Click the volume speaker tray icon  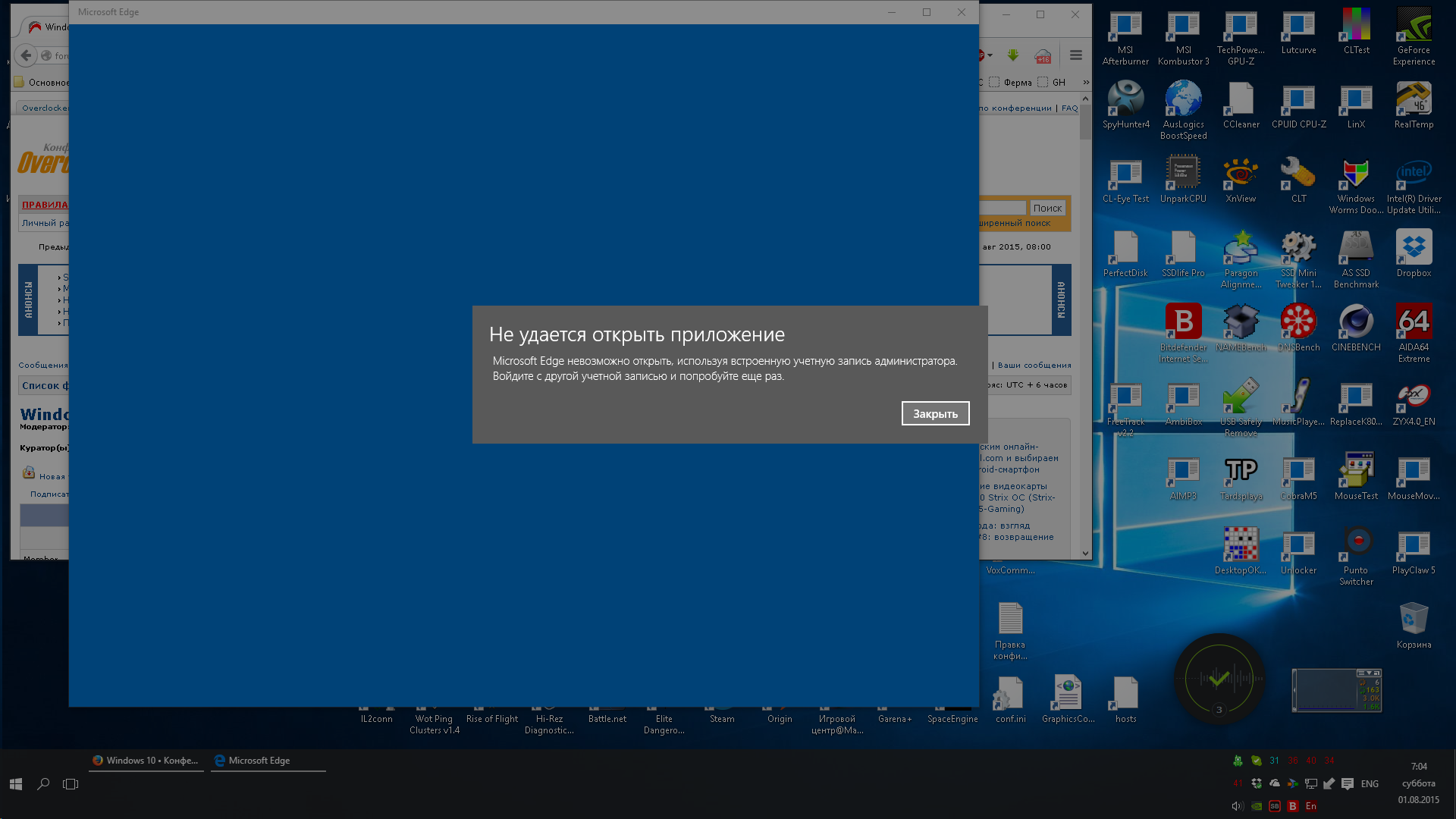point(1238,806)
